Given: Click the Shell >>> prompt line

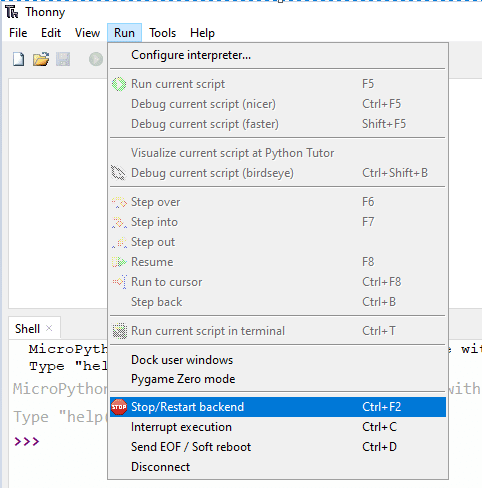Looking at the screenshot, I should point(27,441).
